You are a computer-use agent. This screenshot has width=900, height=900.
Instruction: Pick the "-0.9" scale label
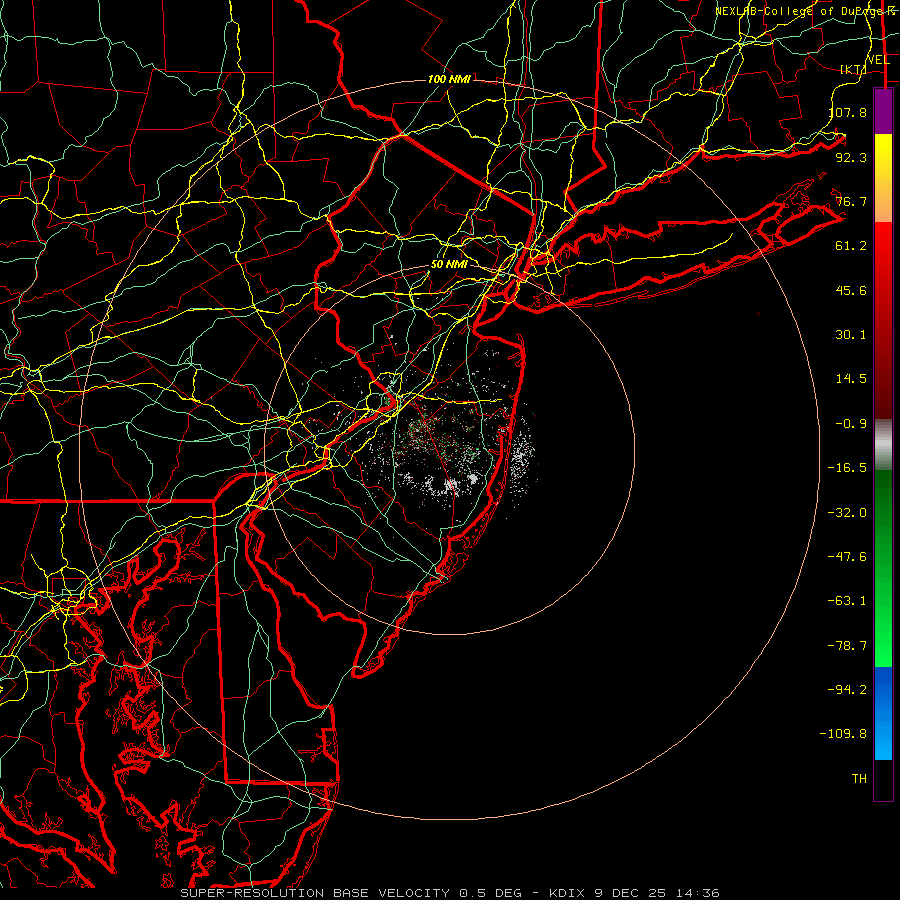pos(851,424)
